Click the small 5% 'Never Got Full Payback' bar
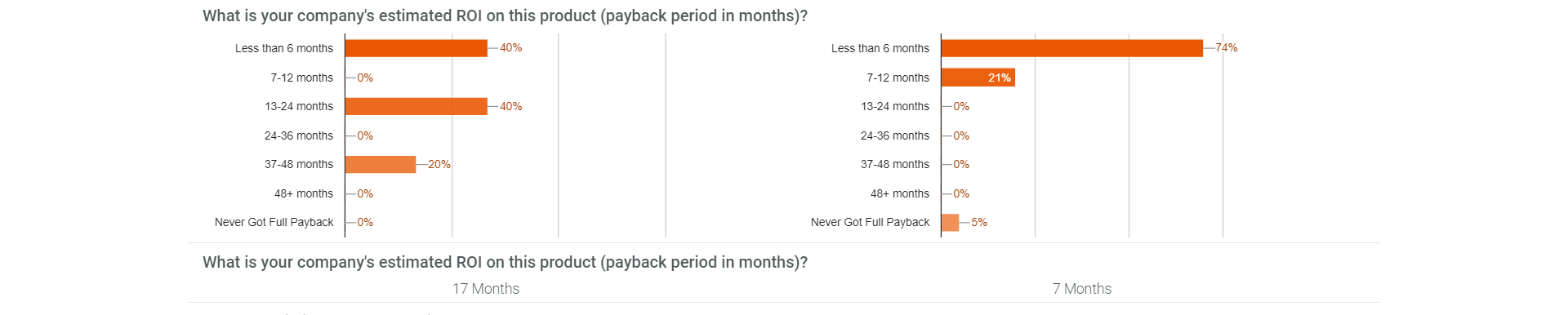Image resolution: width=1568 pixels, height=315 pixels. [x=951, y=222]
